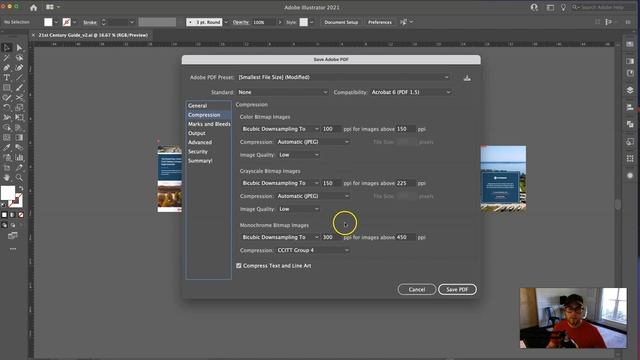Select the Rectangle tool
Image resolution: width=640 pixels, height=360 pixels.
(7, 87)
